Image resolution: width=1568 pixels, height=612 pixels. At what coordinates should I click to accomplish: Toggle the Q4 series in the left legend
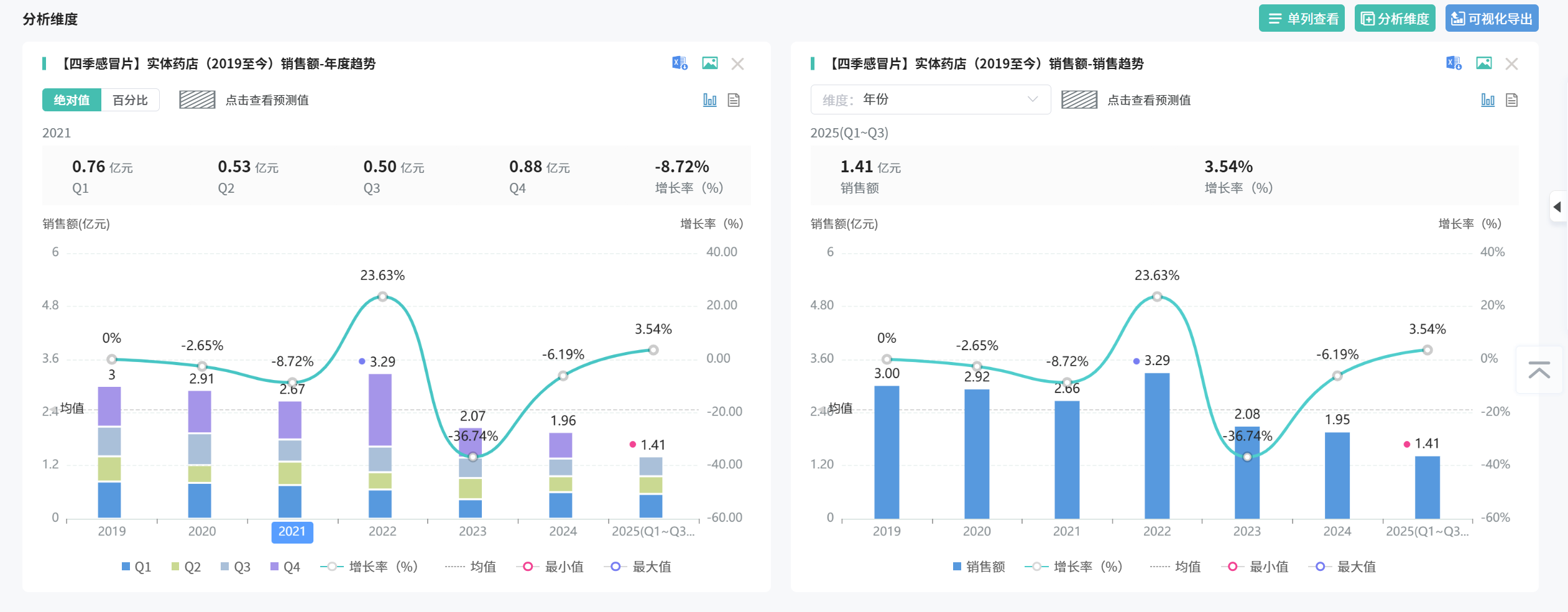(286, 567)
